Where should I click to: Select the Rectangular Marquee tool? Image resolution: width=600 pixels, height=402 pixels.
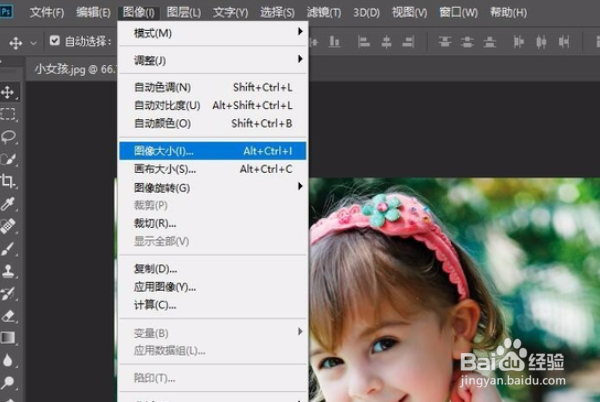(x=8, y=114)
